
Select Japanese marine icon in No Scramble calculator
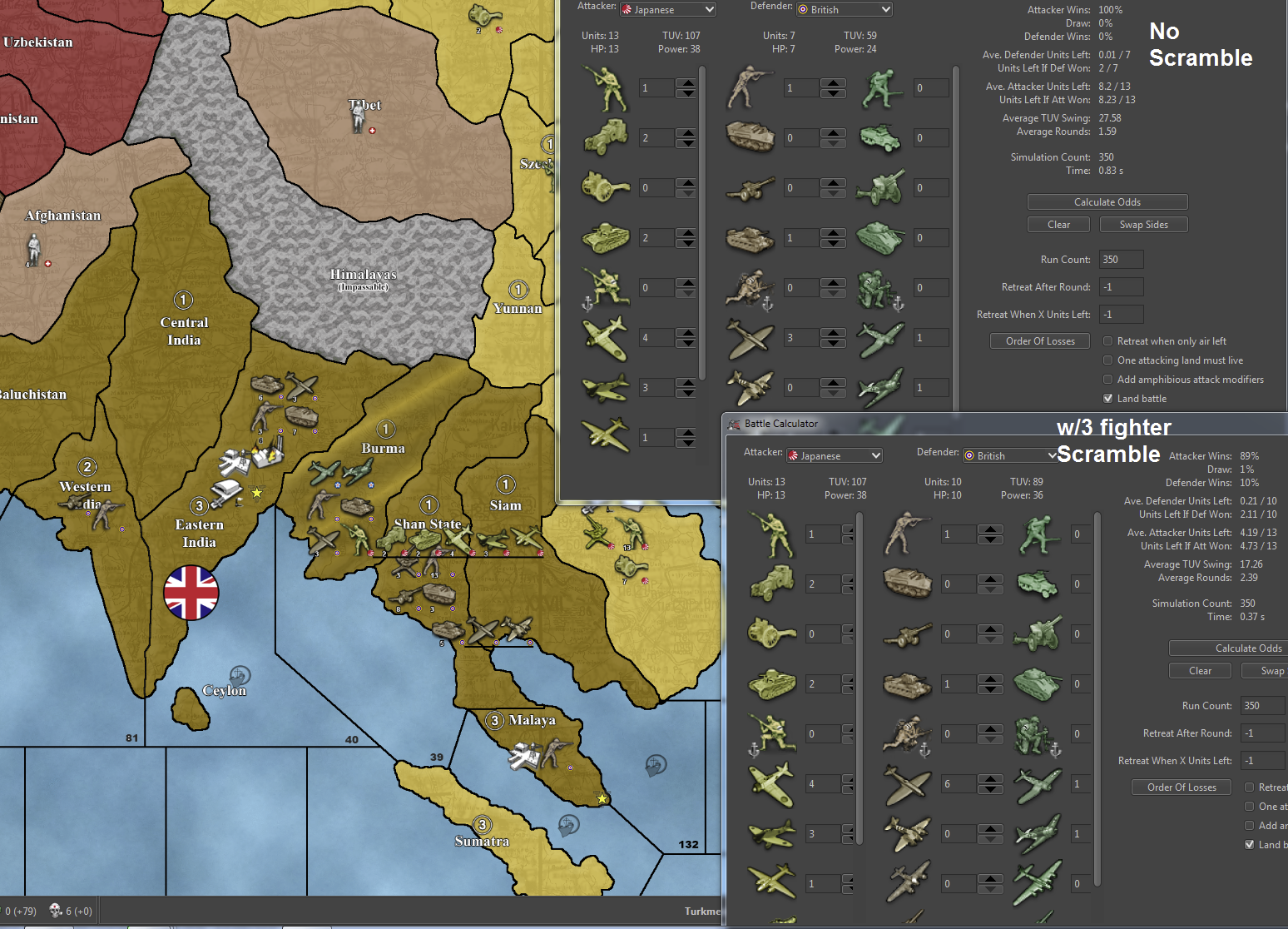tap(605, 288)
